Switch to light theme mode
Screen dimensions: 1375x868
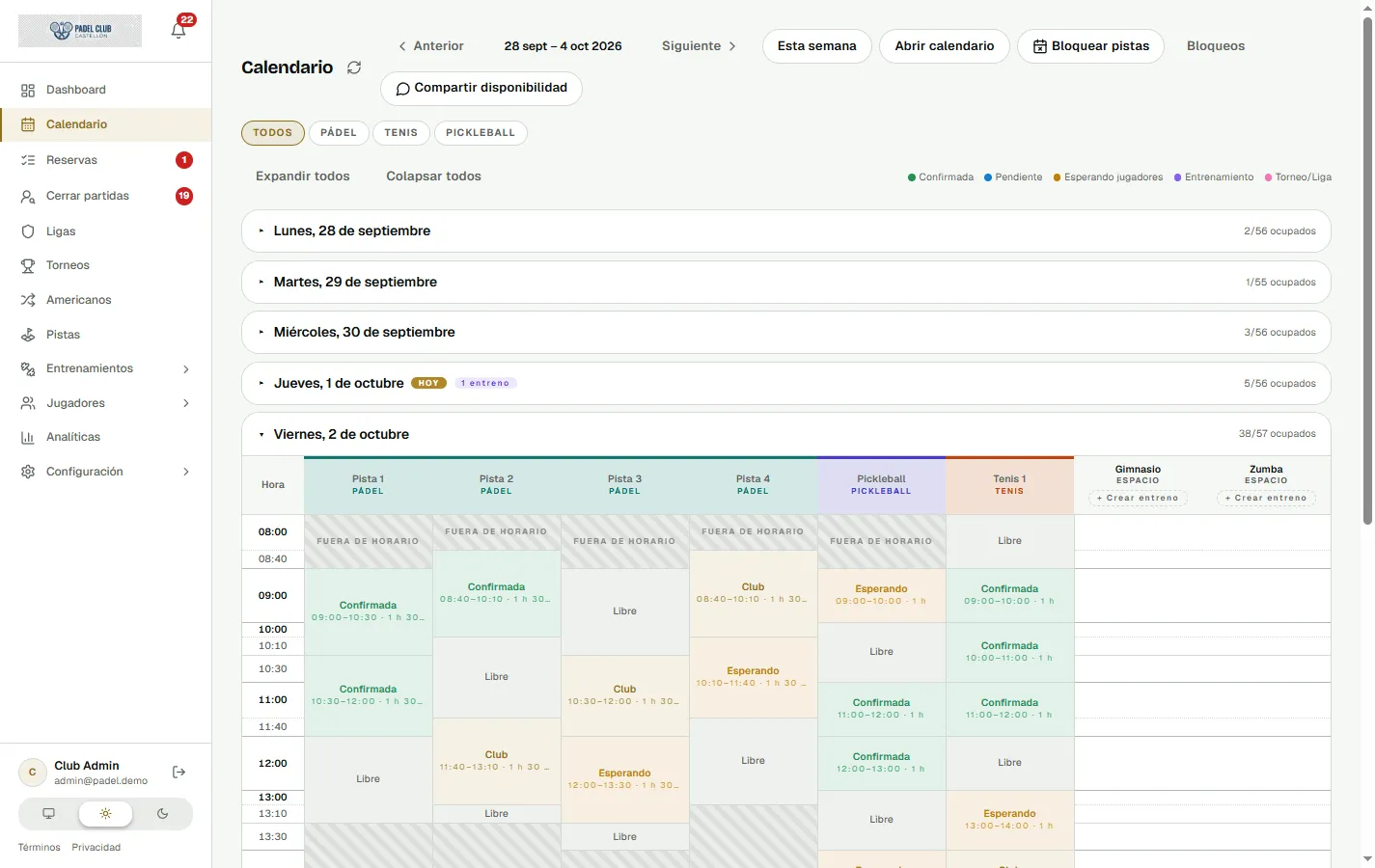point(105,814)
